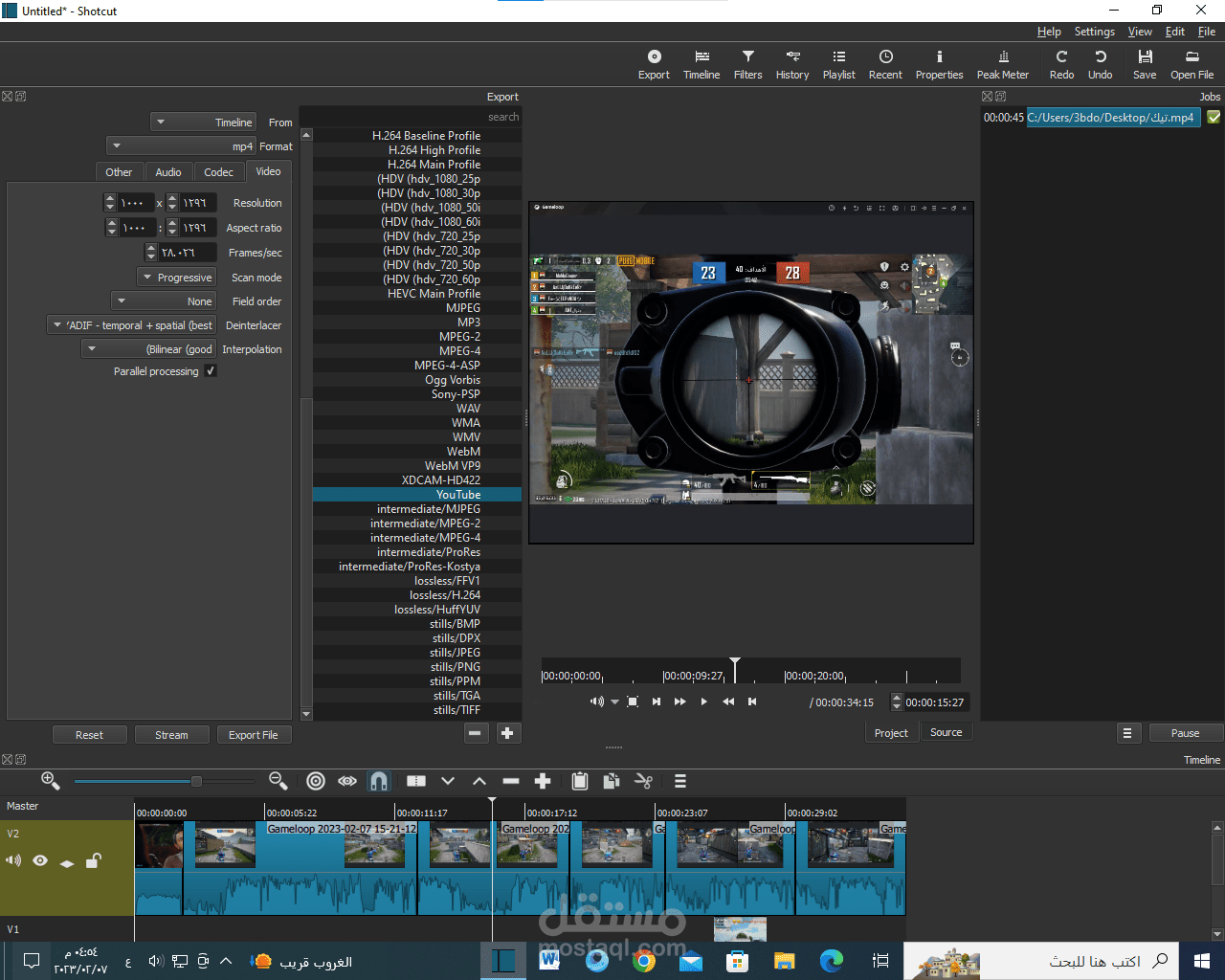Switch to the Codec tab
This screenshot has width=1225, height=980.
pos(218,172)
